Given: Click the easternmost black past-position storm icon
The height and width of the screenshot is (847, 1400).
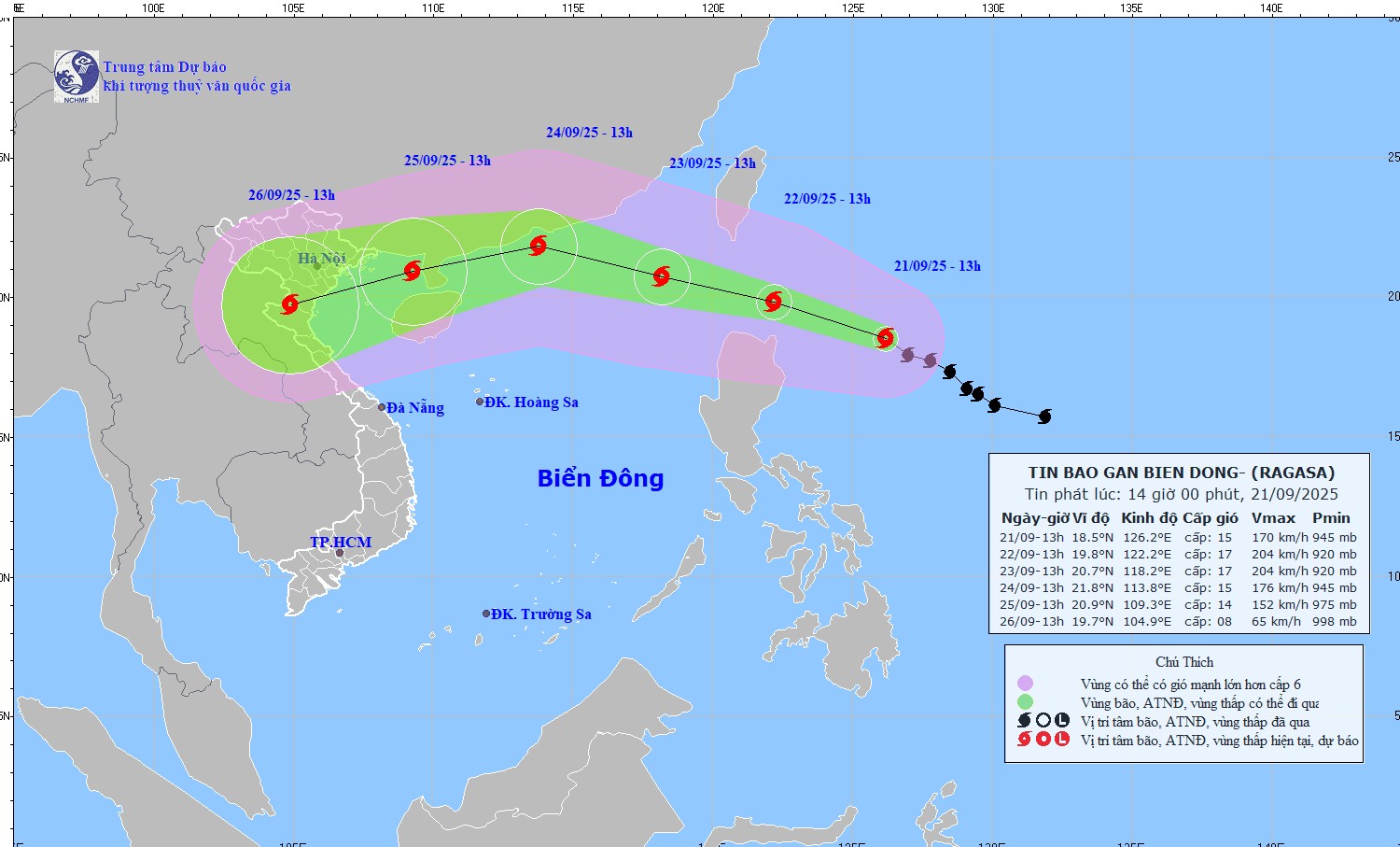Looking at the screenshot, I should point(1044,416).
